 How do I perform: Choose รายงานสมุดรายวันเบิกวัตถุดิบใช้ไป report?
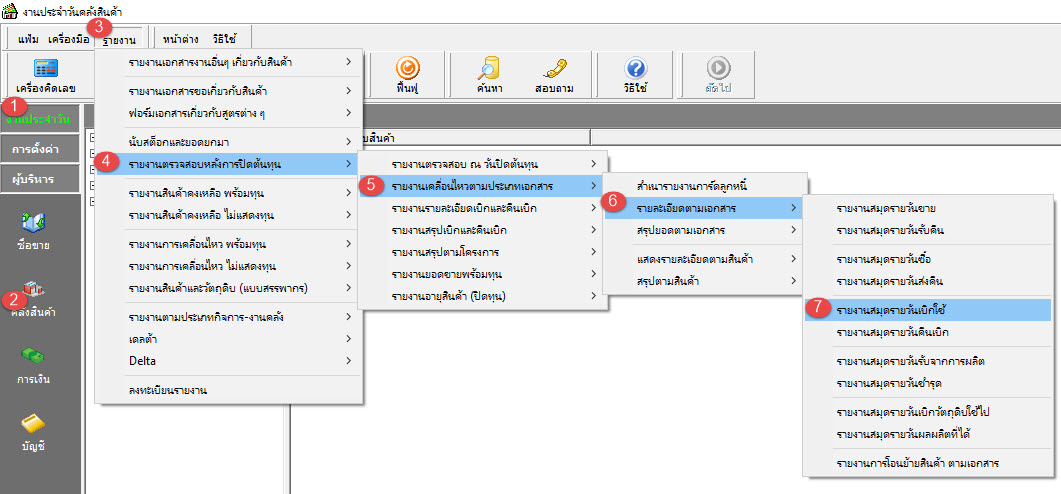[x=928, y=411]
